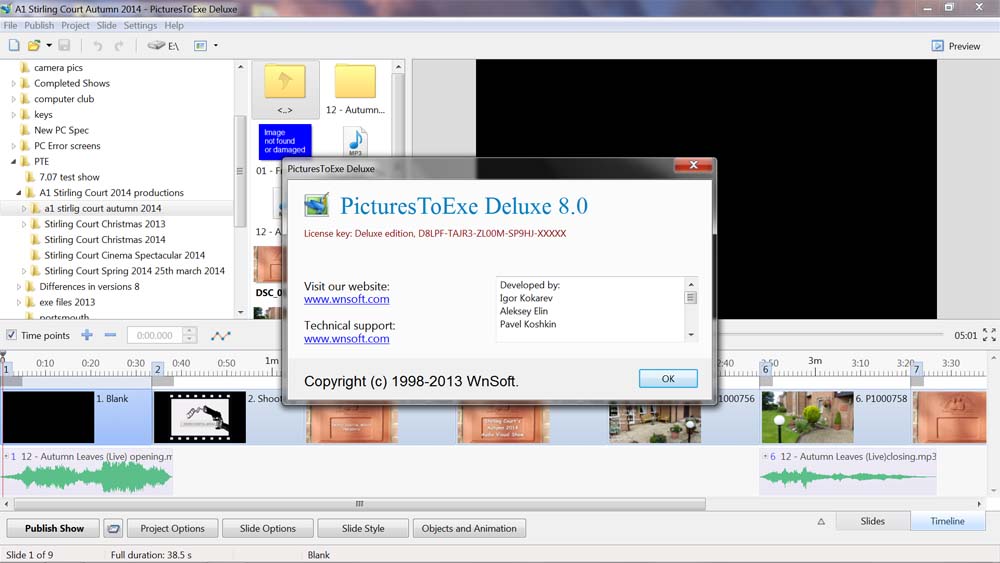1000x563 pixels.
Task: Select the 7.07 test show folder
Action: [x=69, y=177]
